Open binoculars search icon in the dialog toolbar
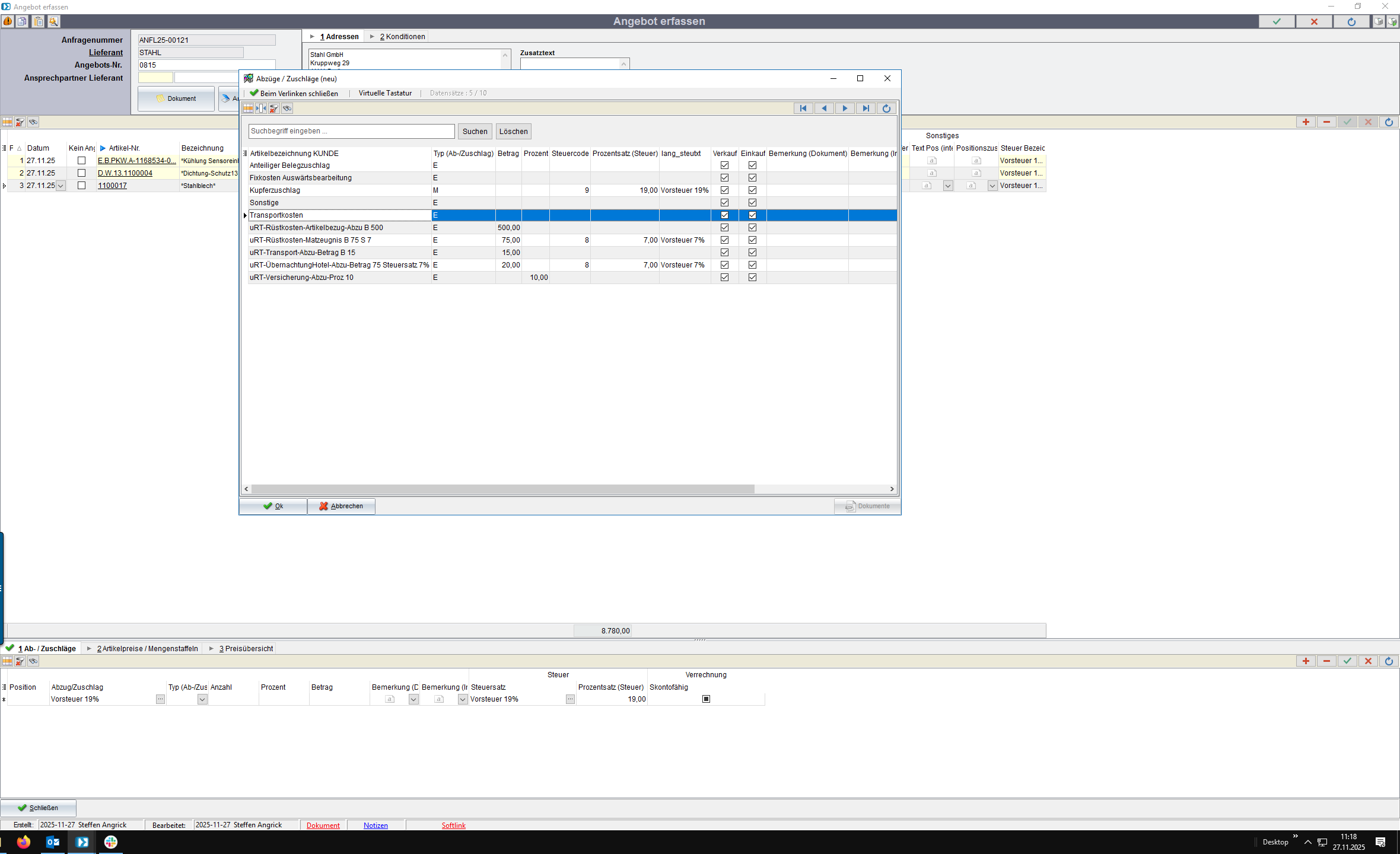The width and height of the screenshot is (1400, 854). (287, 108)
